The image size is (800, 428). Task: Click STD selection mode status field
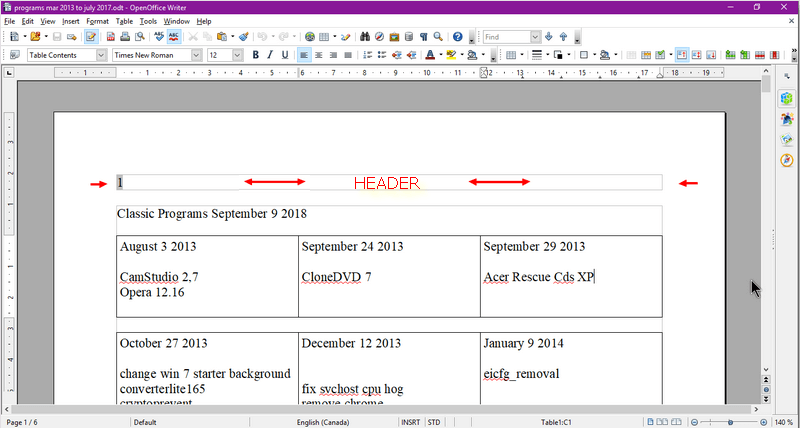434,422
